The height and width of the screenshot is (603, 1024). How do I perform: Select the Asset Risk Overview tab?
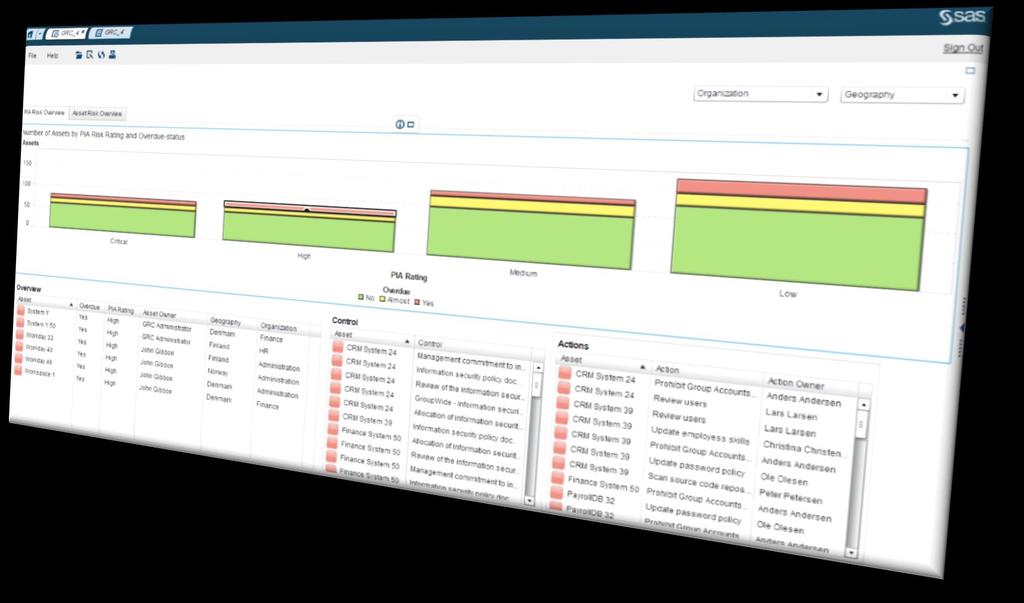[x=97, y=114]
